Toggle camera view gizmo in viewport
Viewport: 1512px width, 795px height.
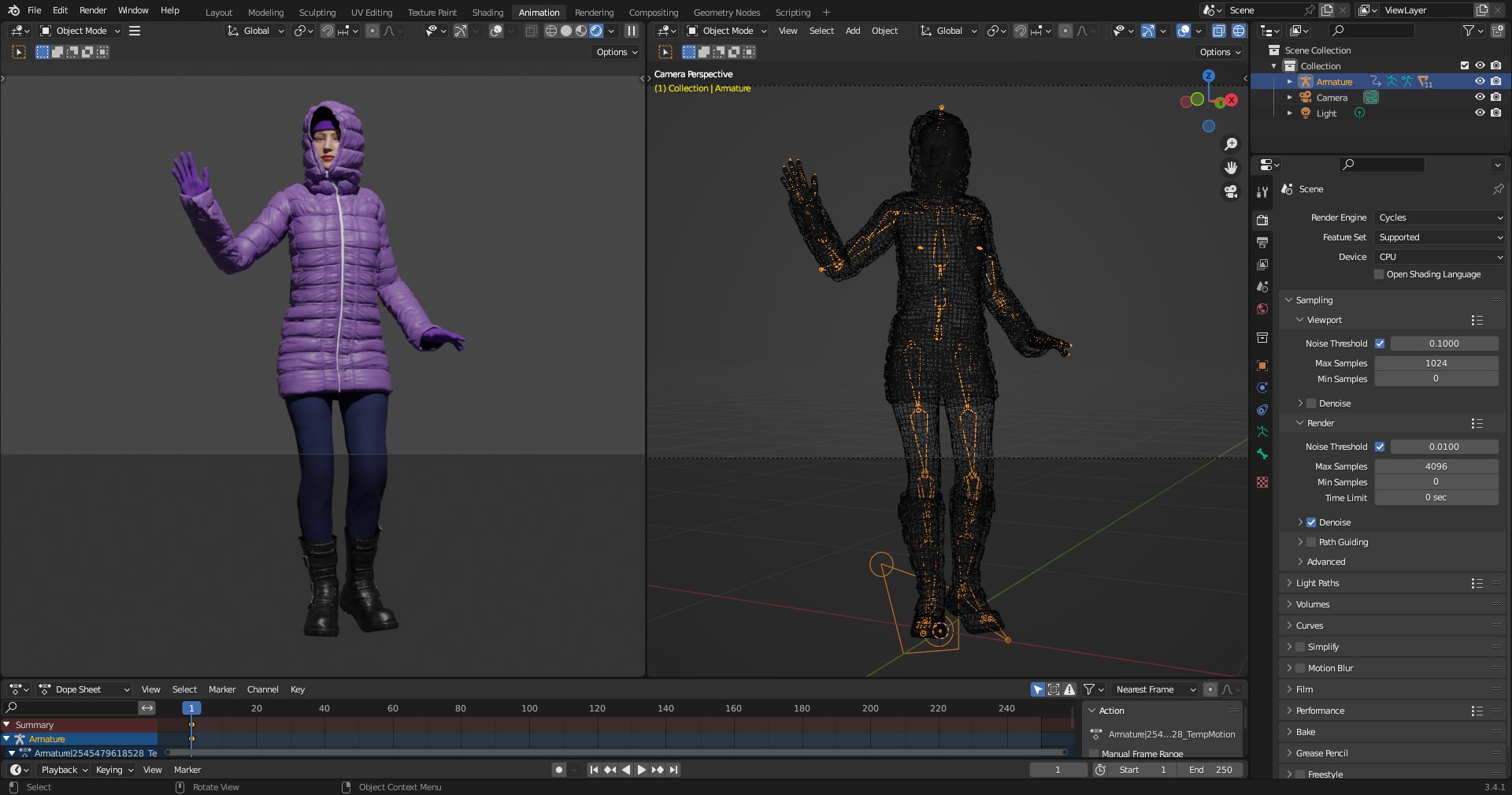1231,191
